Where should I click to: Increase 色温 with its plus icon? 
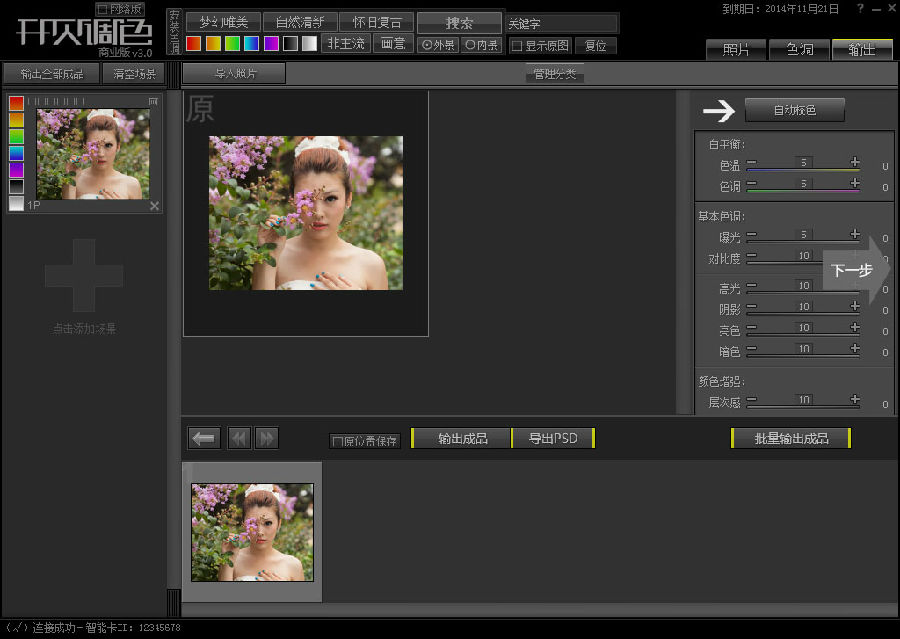[855, 162]
